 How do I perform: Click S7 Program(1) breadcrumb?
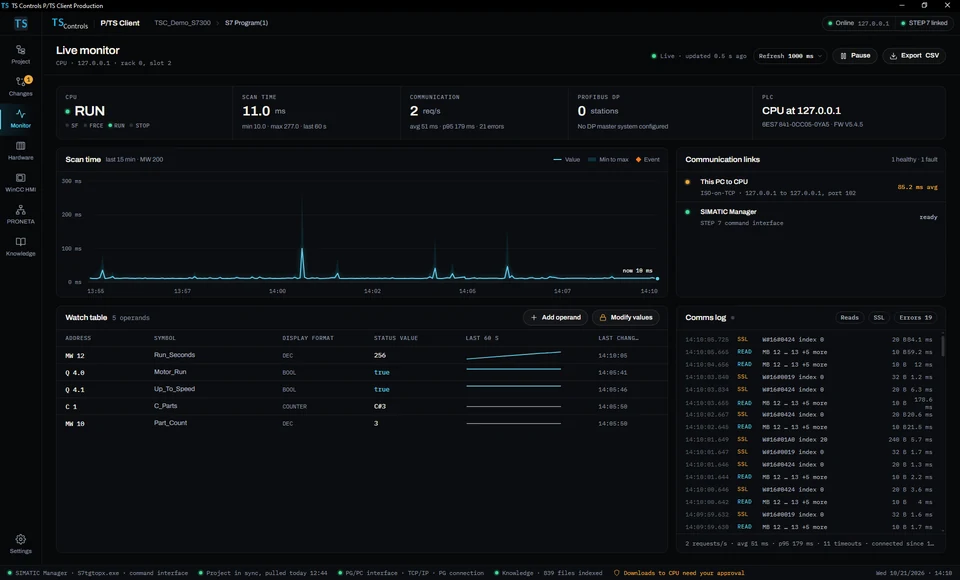pyautogui.click(x=246, y=23)
